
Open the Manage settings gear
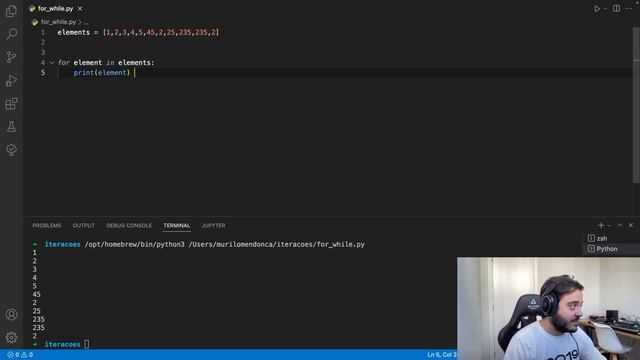(11, 338)
